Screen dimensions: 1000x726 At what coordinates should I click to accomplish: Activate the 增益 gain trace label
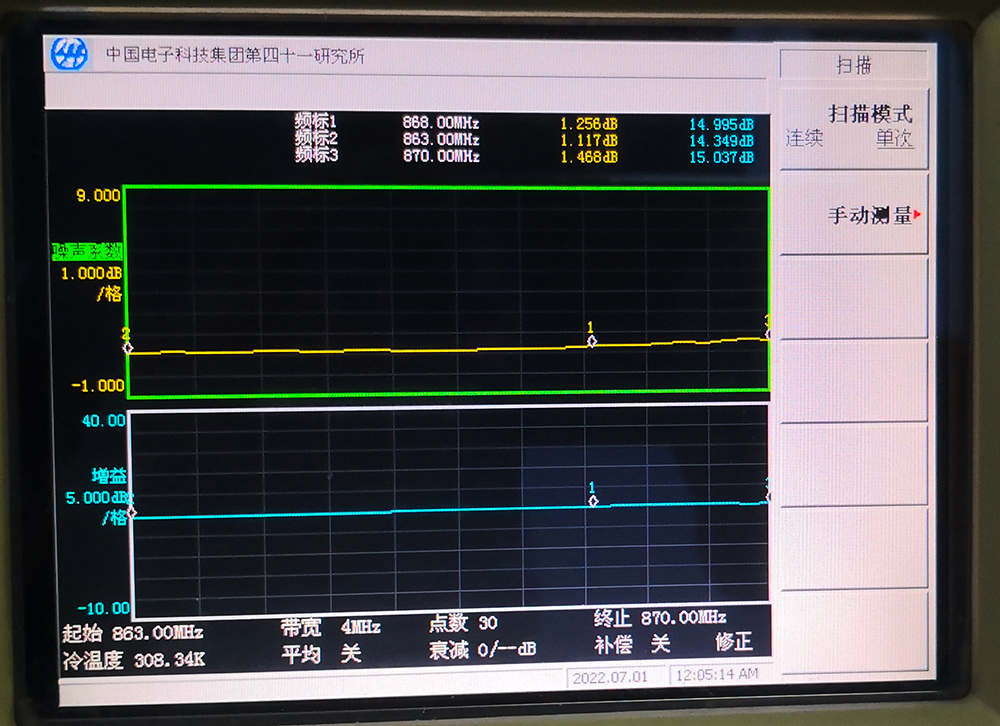click(x=109, y=476)
